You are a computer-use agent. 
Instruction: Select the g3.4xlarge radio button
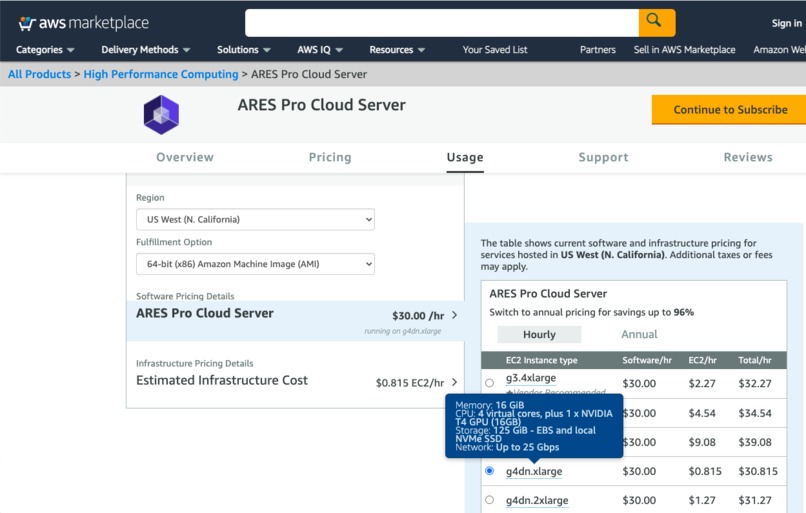pos(489,383)
